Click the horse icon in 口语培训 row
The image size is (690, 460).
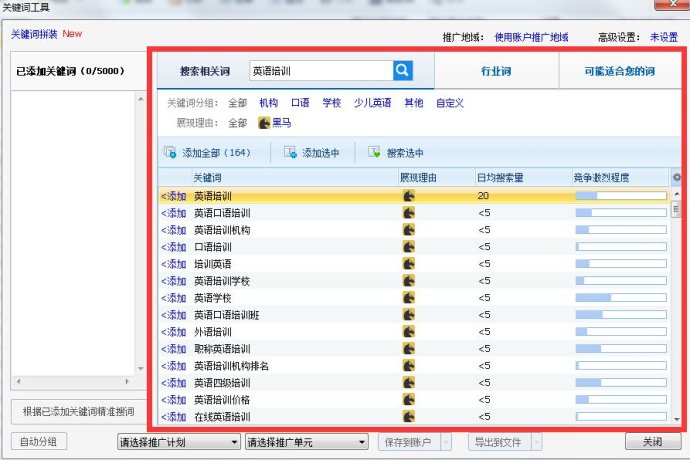[408, 247]
